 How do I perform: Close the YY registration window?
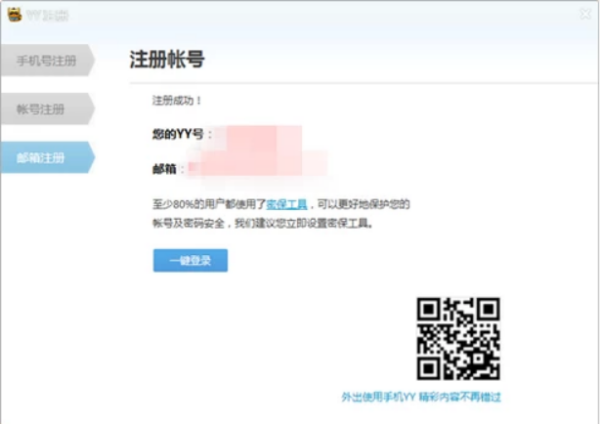pyautogui.click(x=585, y=15)
